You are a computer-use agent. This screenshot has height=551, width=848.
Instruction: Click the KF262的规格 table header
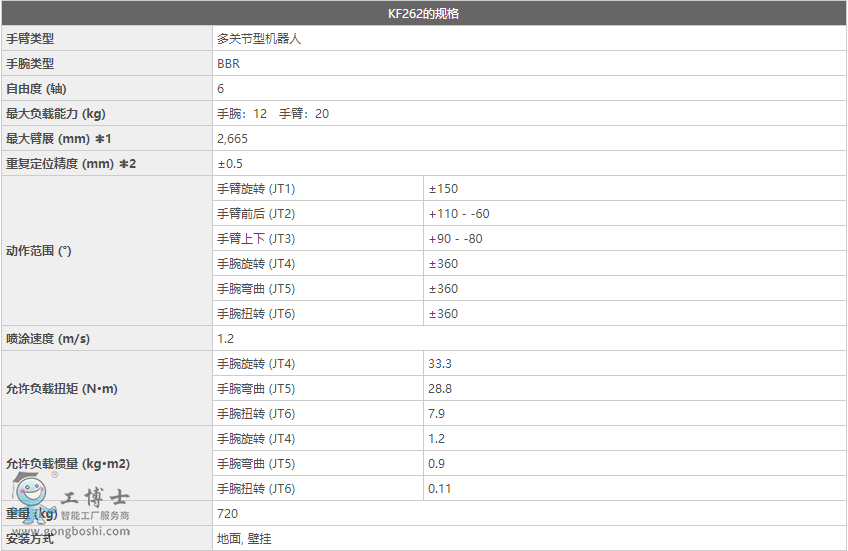[424, 14]
